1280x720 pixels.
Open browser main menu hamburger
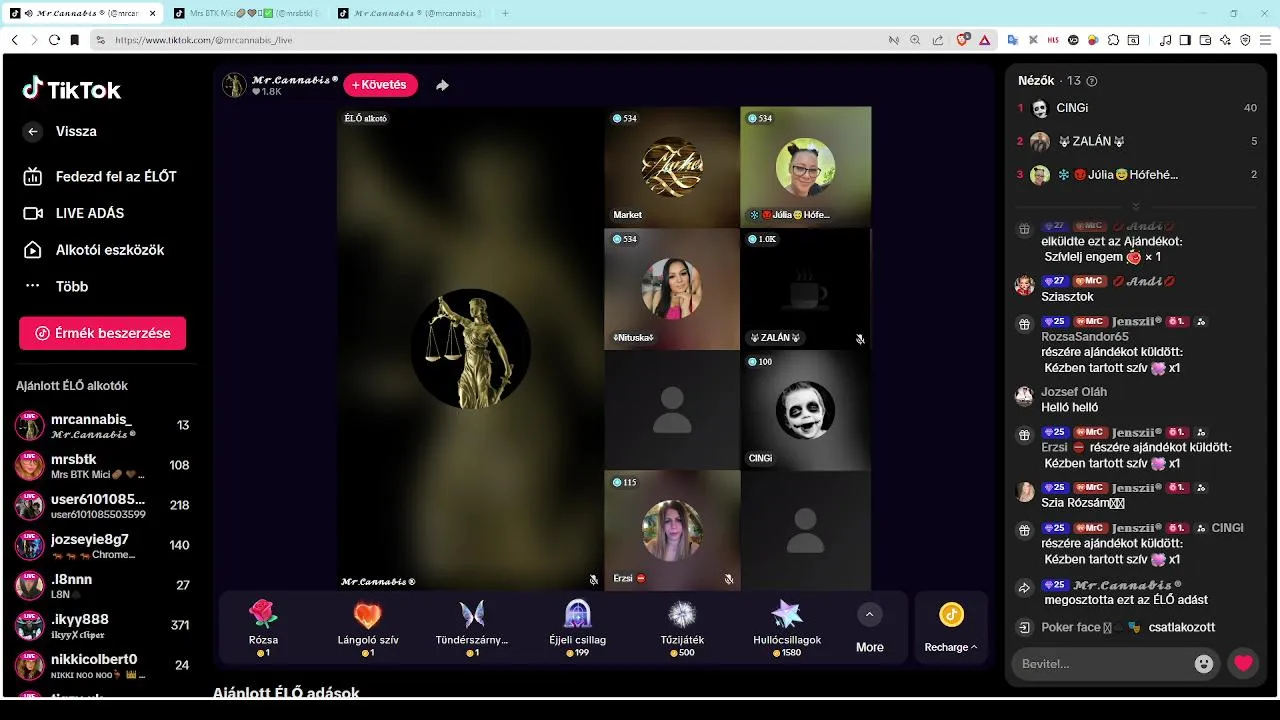point(1265,40)
